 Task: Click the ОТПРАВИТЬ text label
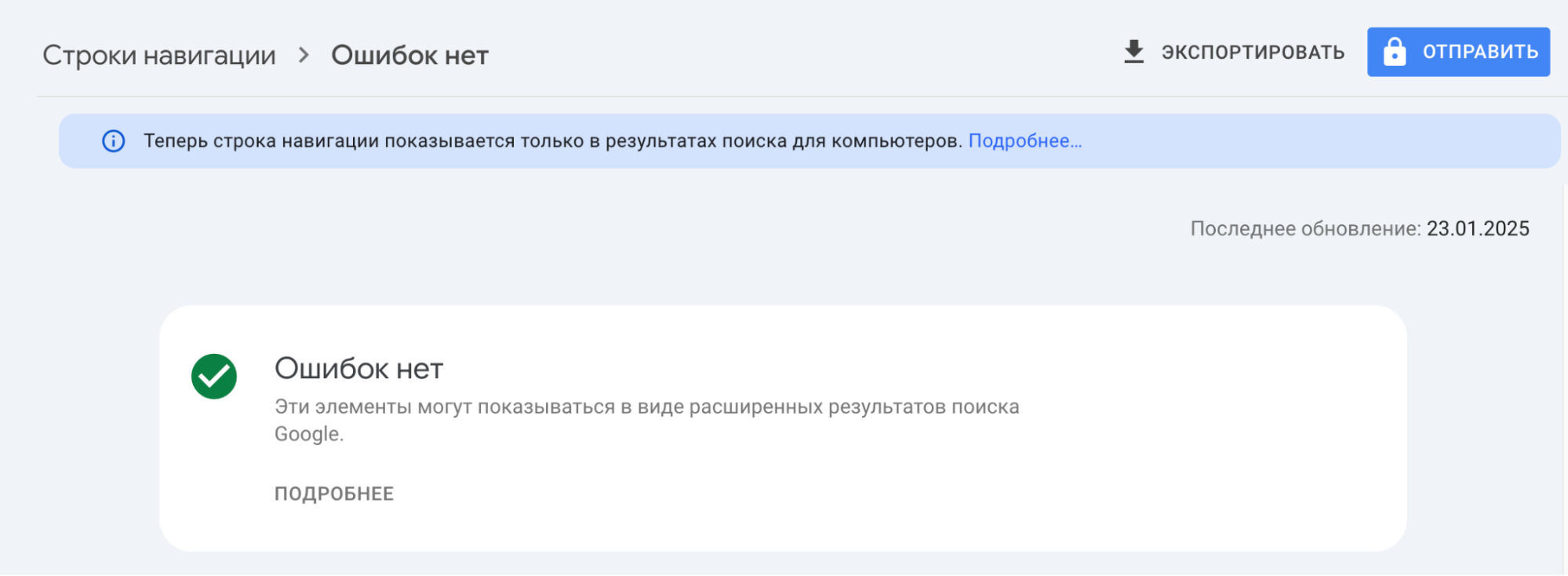click(1480, 52)
